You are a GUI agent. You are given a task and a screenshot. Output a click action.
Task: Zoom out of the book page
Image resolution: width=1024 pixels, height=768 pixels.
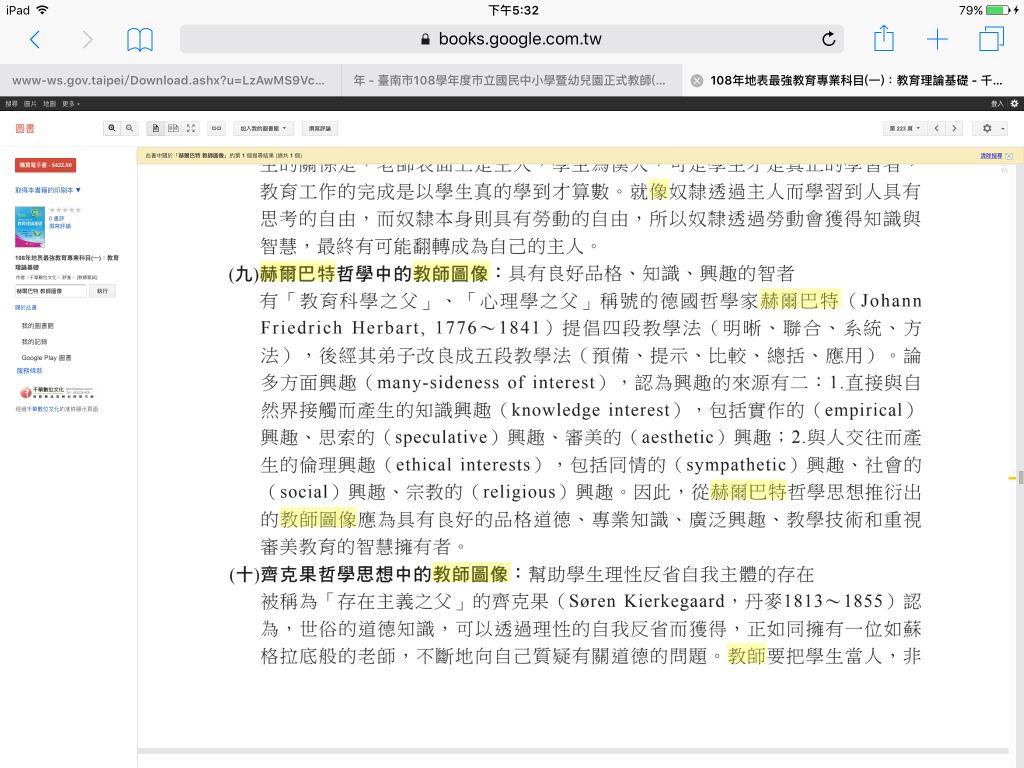129,128
